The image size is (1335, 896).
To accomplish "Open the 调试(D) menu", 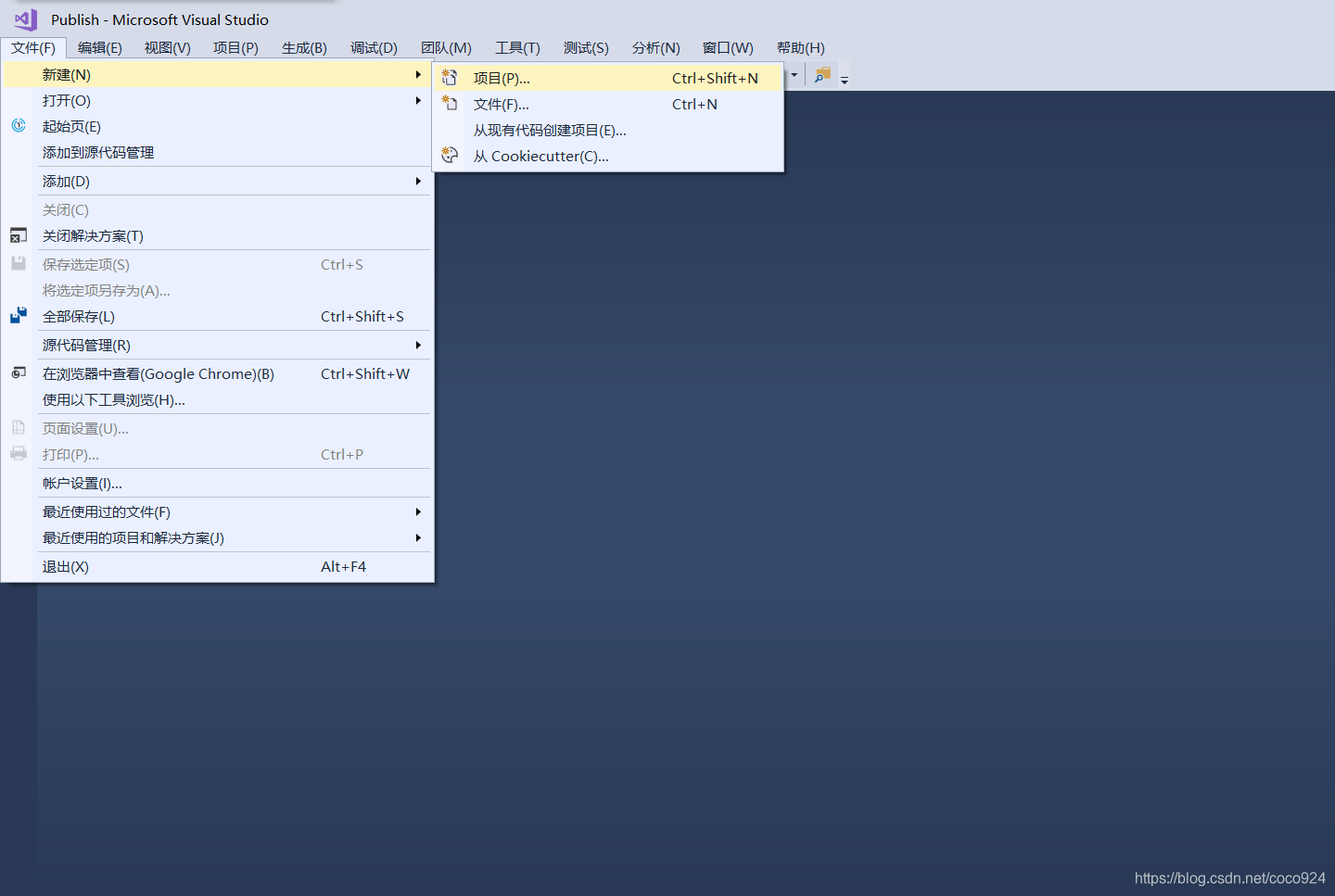I will 374,47.
